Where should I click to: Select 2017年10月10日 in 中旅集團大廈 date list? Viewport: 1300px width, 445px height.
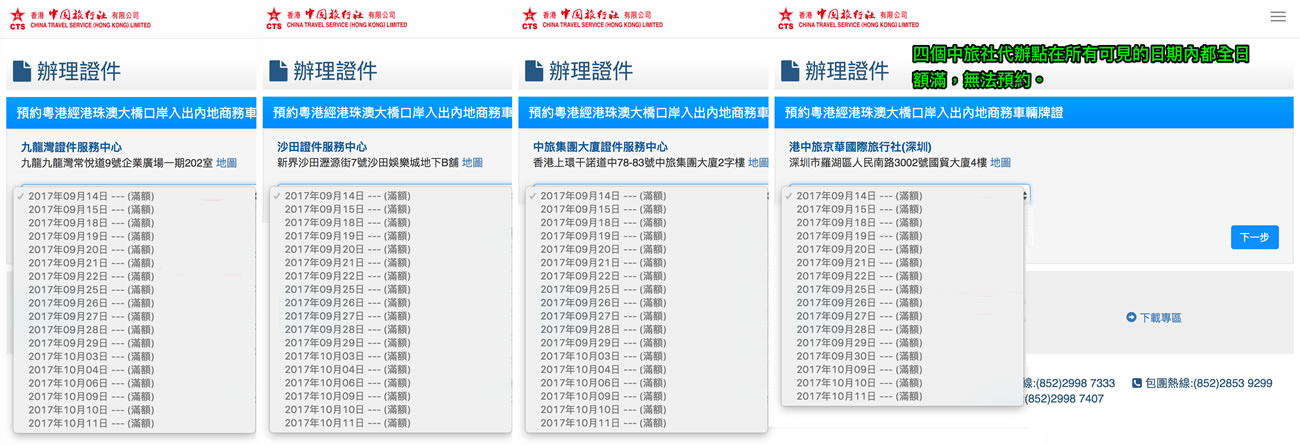[647, 410]
